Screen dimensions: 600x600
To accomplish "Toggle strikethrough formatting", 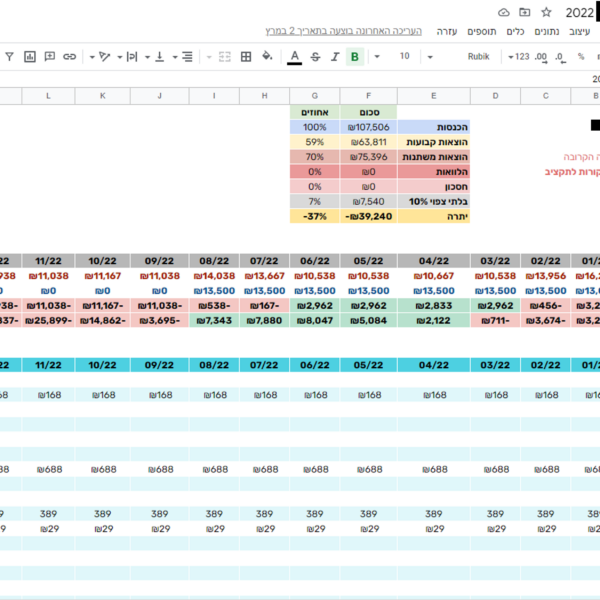I will click(315, 57).
